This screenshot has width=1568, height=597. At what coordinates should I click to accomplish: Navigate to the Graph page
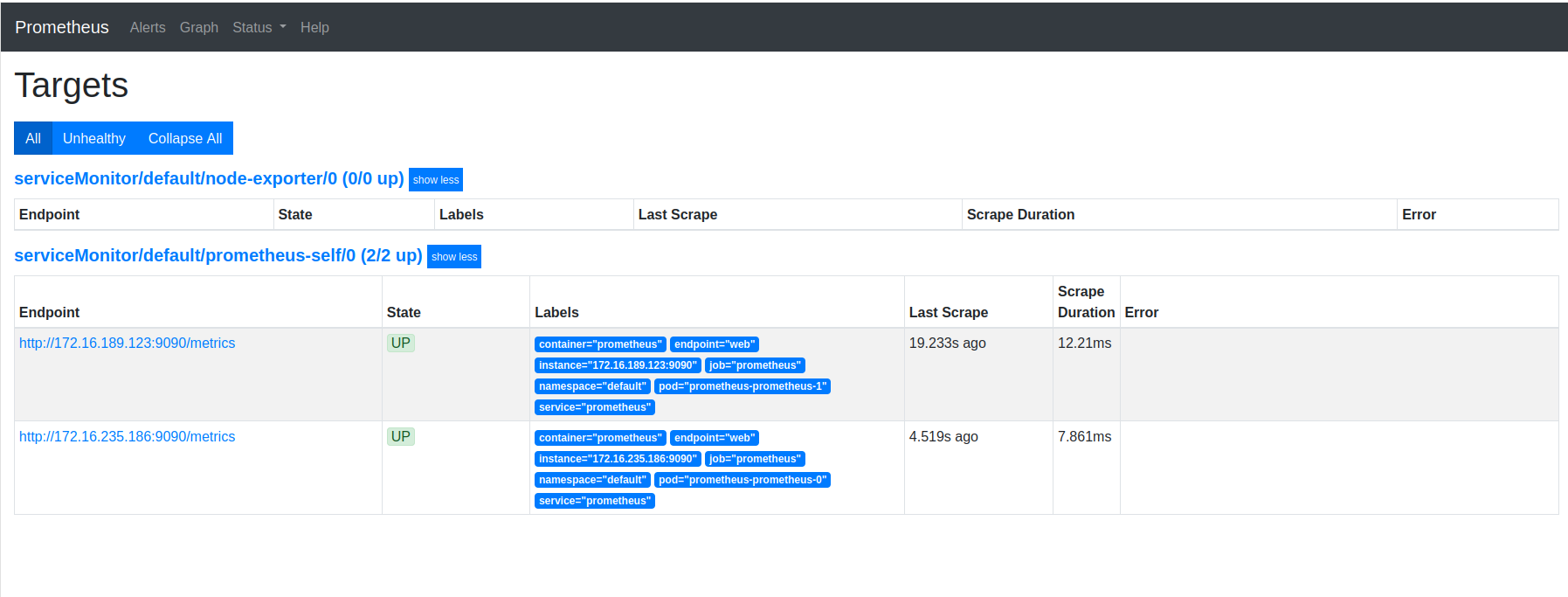199,27
